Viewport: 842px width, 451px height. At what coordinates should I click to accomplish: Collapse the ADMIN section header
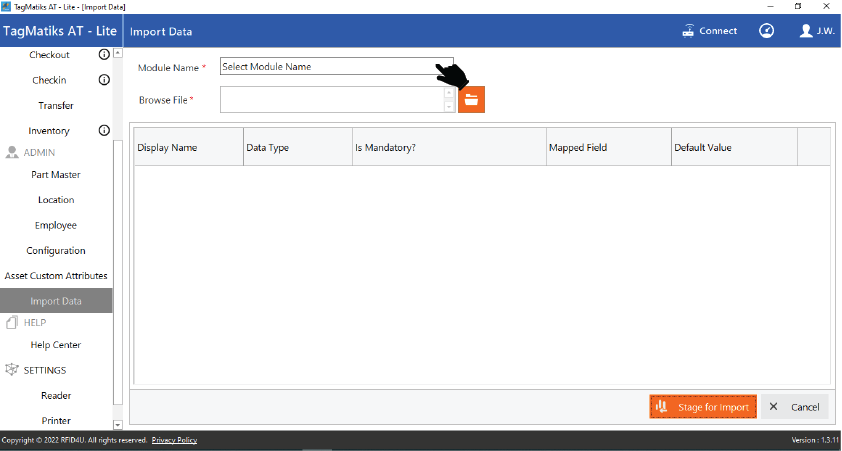pos(38,153)
